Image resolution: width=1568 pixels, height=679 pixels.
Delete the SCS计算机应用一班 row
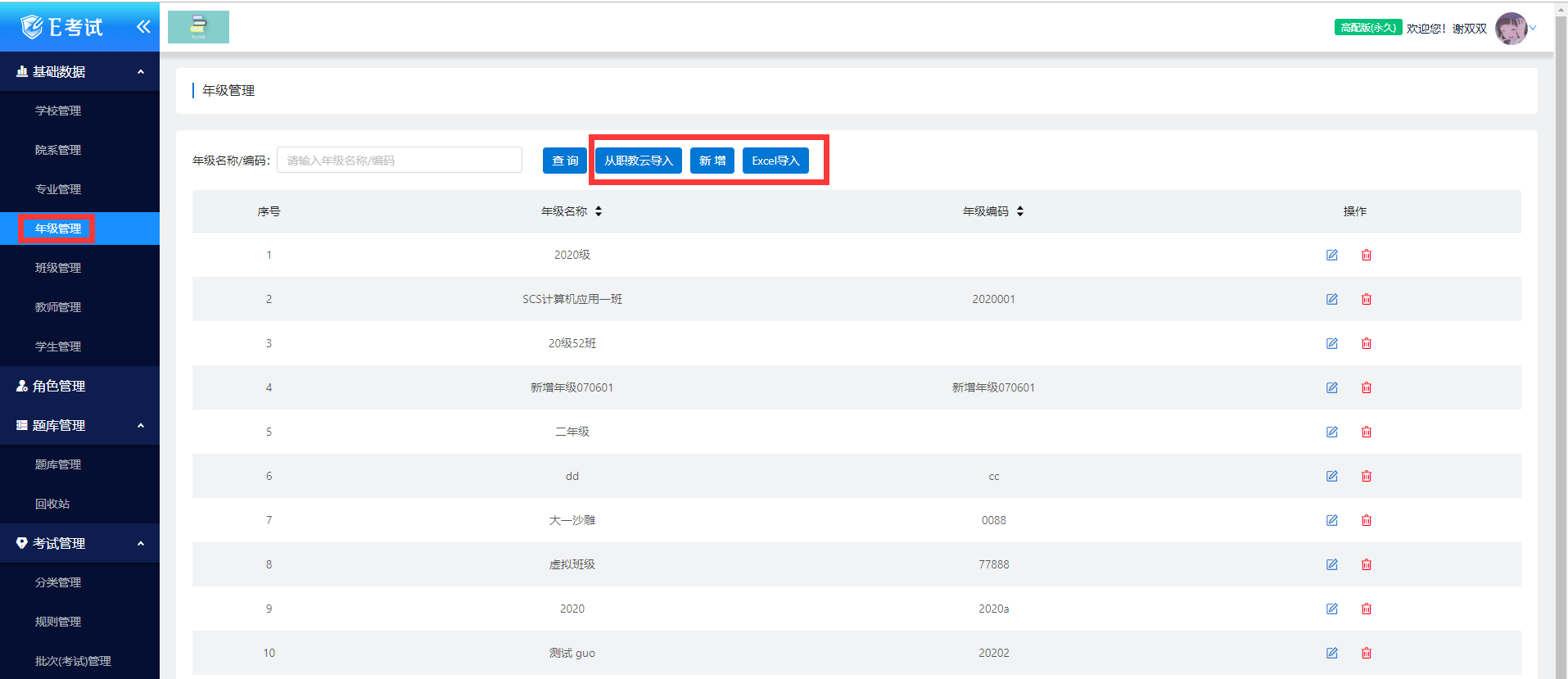point(1367,299)
